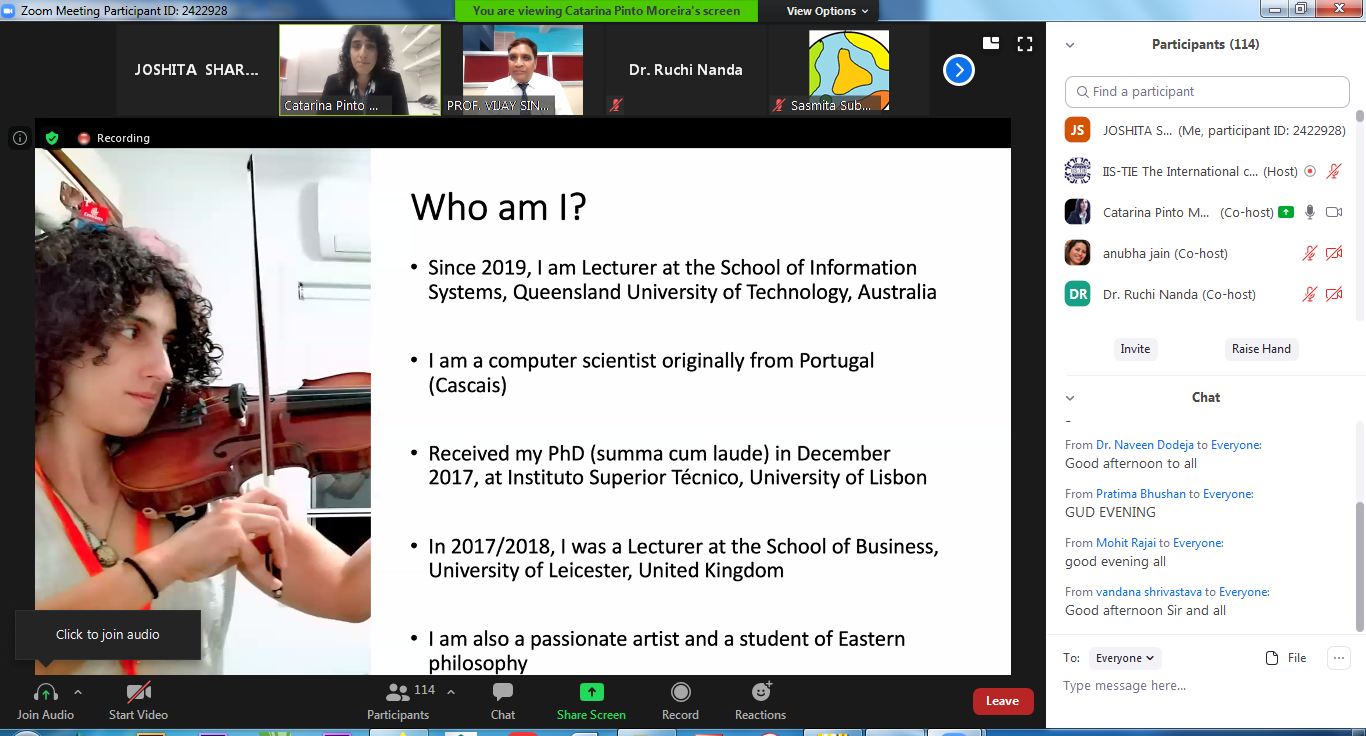Viewport: 1366px width, 736px height.
Task: Enter full screen mode icon
Action: 1024,44
